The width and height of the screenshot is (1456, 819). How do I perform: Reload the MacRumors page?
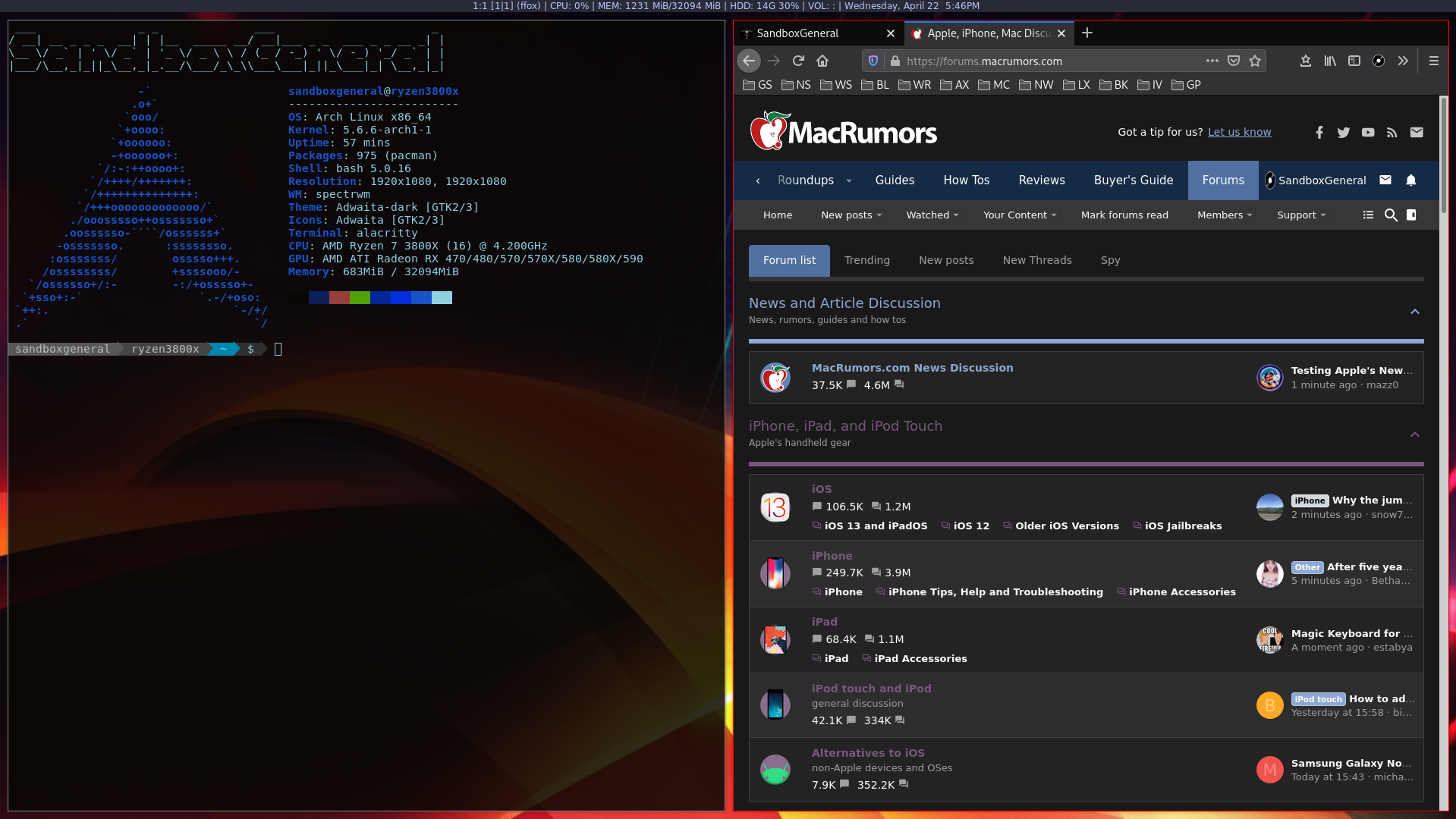click(798, 61)
